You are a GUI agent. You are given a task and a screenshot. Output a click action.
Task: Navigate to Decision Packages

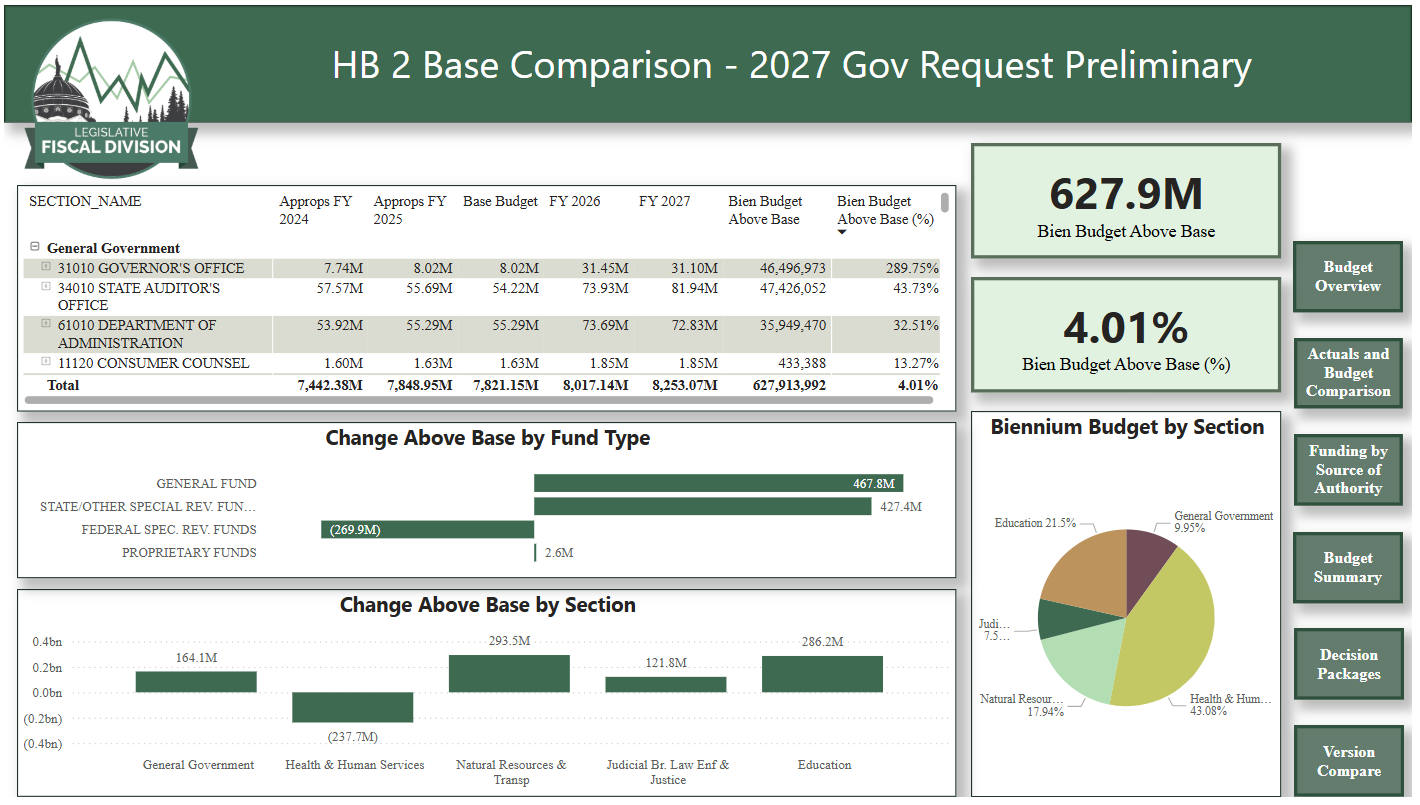tap(1347, 665)
